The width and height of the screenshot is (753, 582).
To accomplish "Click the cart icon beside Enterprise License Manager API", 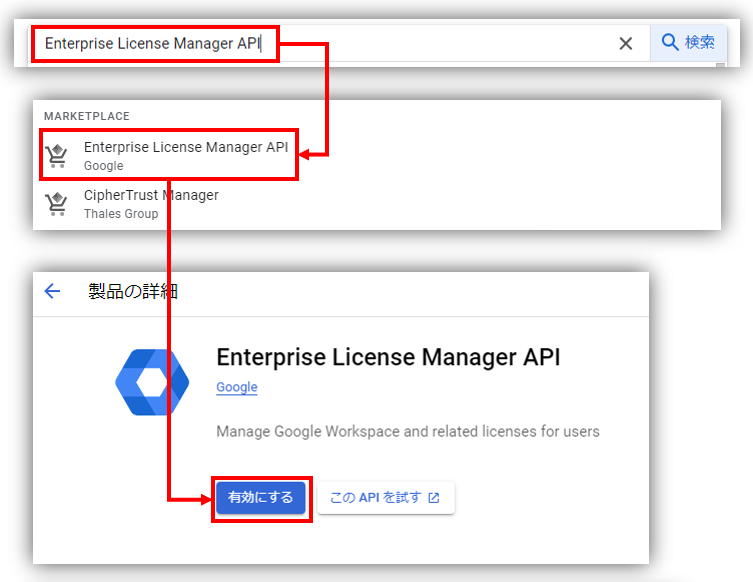I will (57, 156).
